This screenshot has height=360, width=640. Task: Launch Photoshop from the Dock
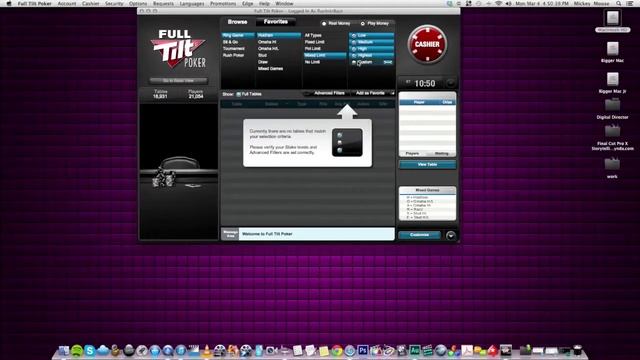[x=362, y=351]
